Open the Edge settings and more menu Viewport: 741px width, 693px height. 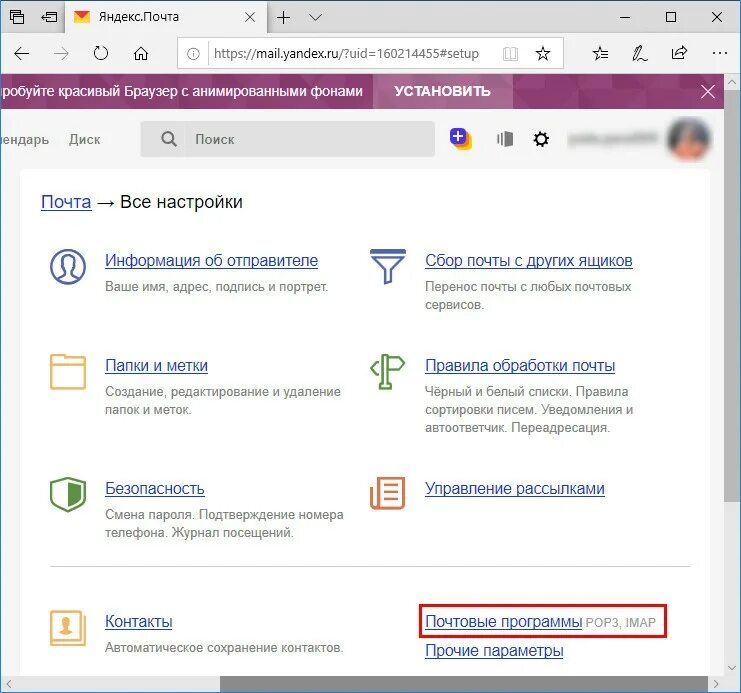[x=719, y=53]
